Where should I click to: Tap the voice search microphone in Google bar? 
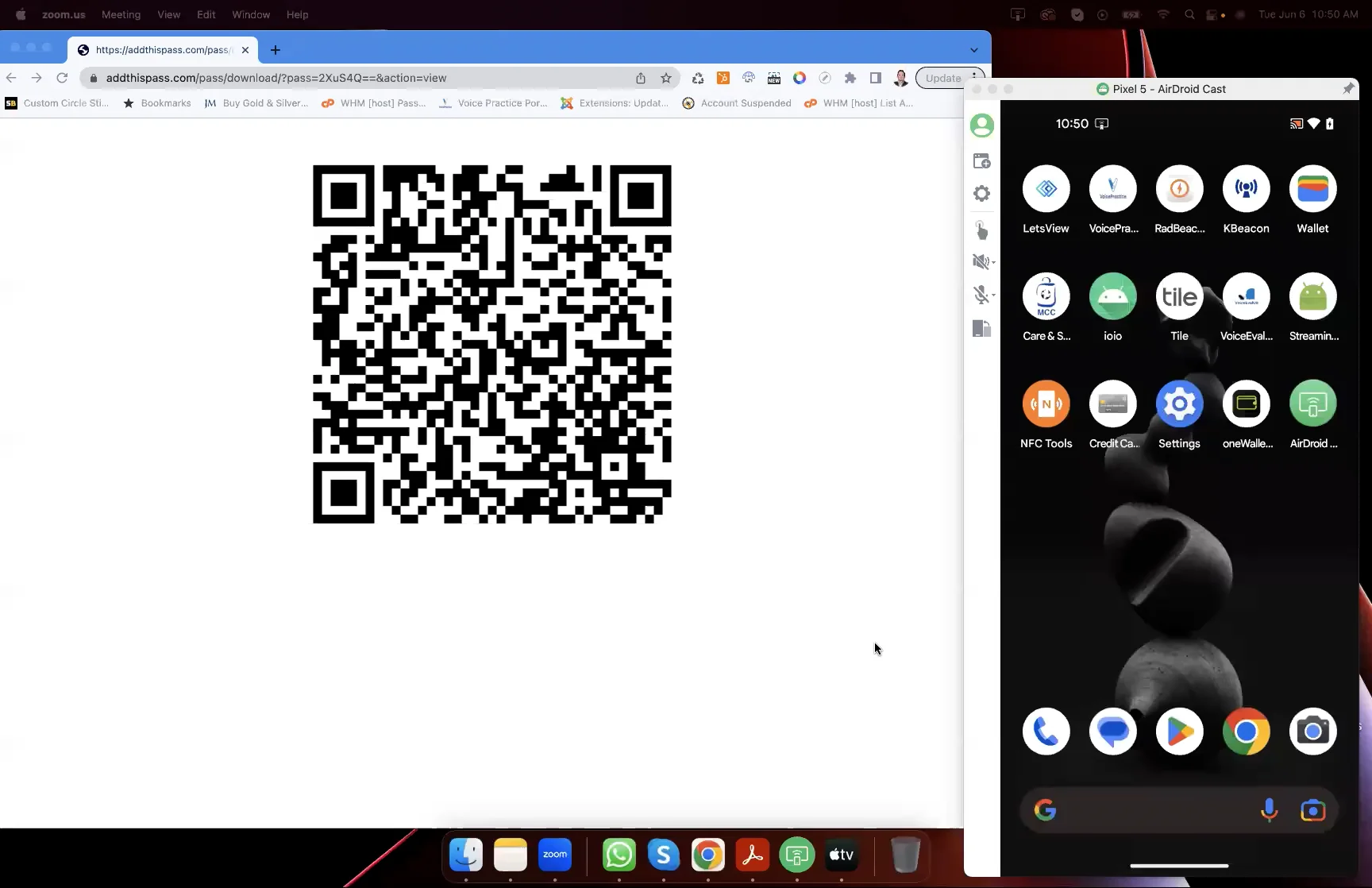click(x=1269, y=809)
